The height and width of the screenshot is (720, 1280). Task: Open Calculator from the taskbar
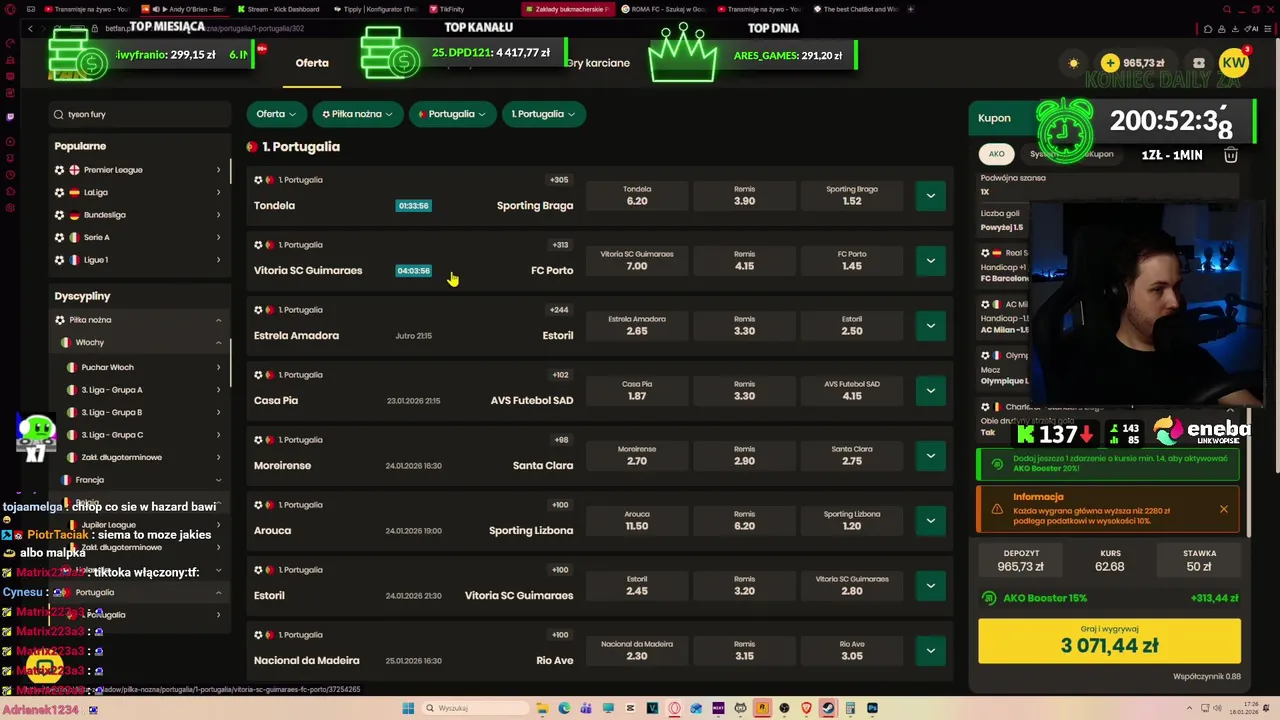pos(850,708)
